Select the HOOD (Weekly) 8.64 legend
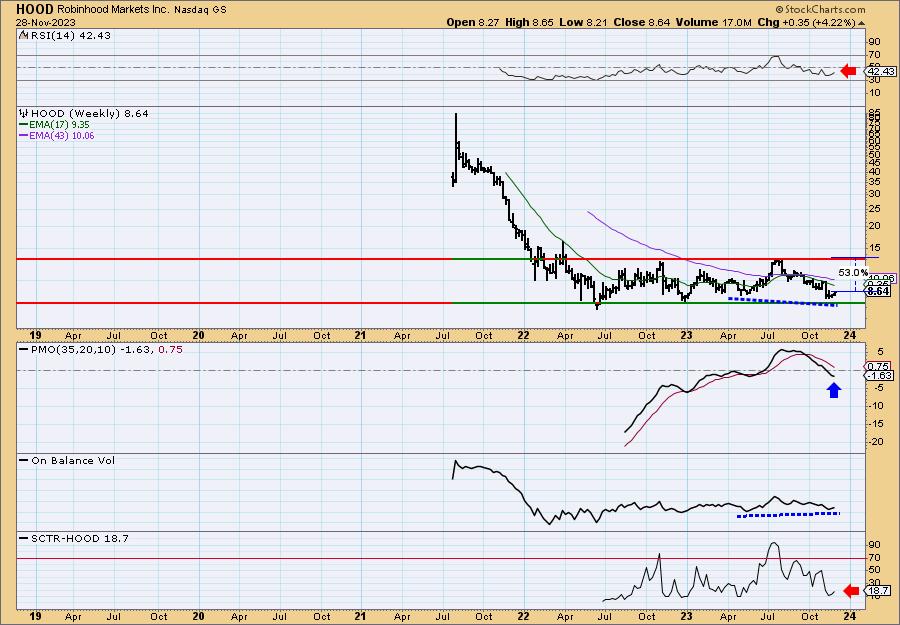Screen dimensions: 900x625 pos(89,114)
